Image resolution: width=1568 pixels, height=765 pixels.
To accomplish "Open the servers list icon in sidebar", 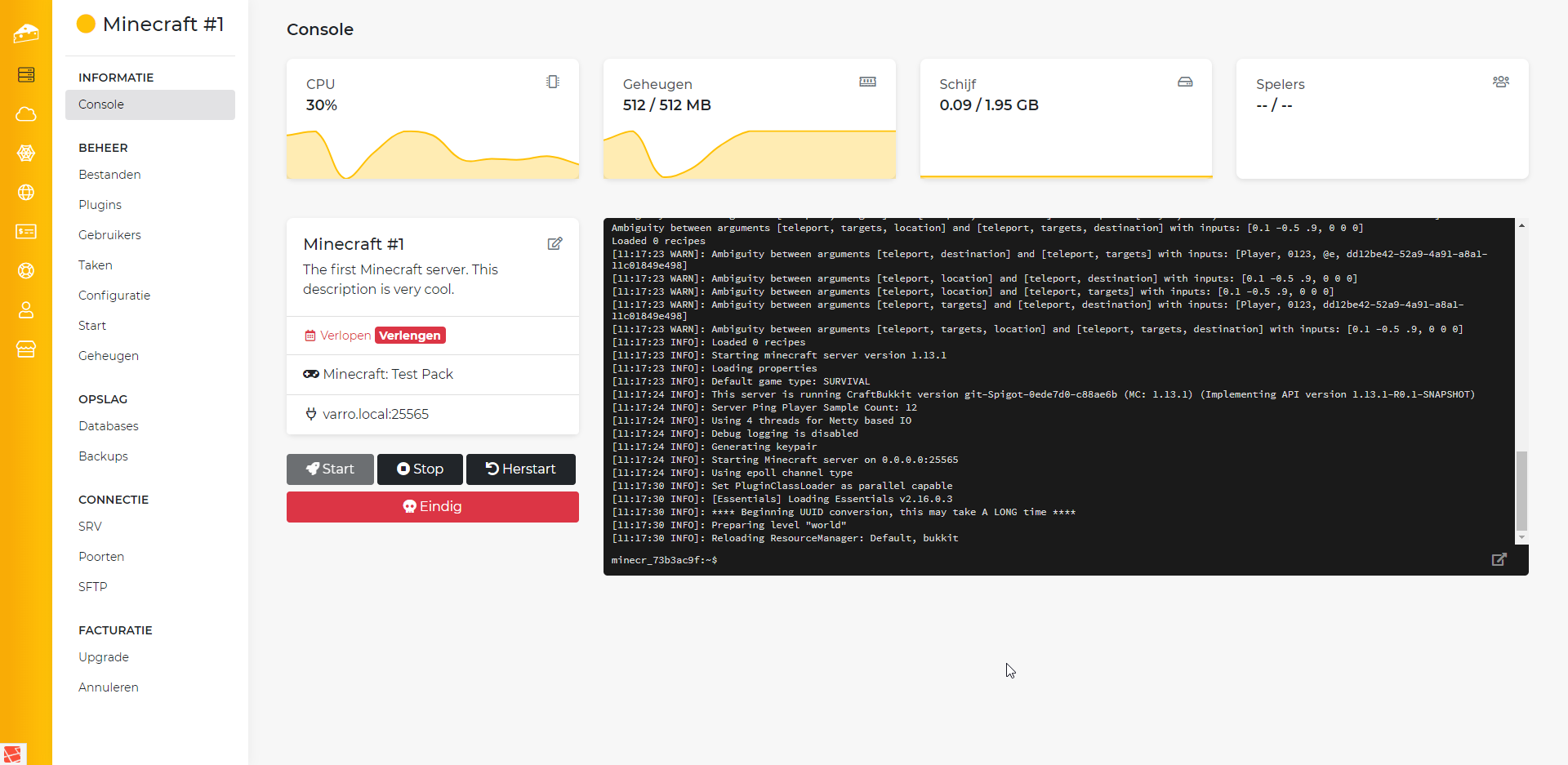I will coord(26,75).
